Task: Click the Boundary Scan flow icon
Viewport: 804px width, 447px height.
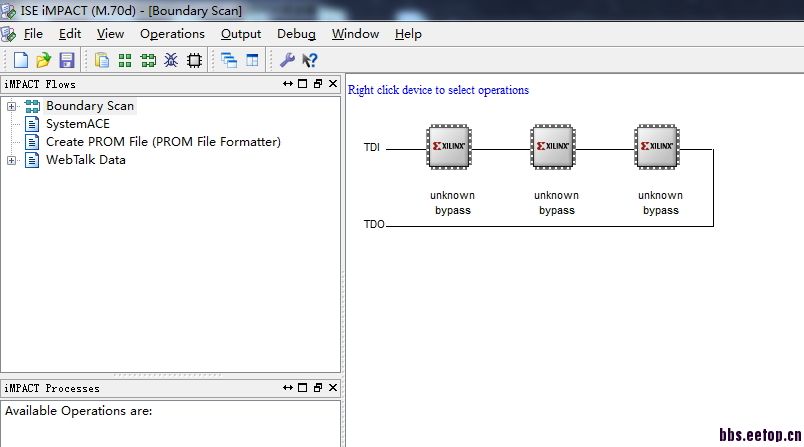Action: click(x=32, y=106)
